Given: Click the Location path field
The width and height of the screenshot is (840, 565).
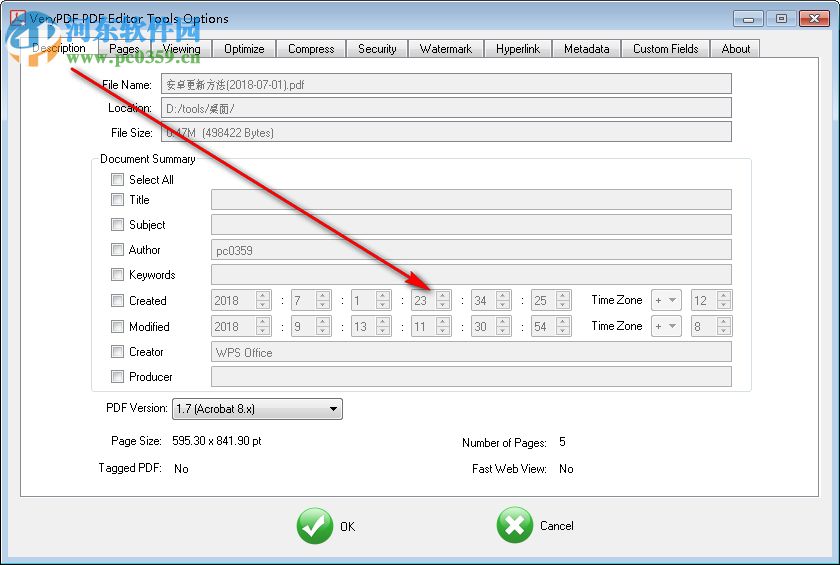Looking at the screenshot, I should (x=446, y=108).
